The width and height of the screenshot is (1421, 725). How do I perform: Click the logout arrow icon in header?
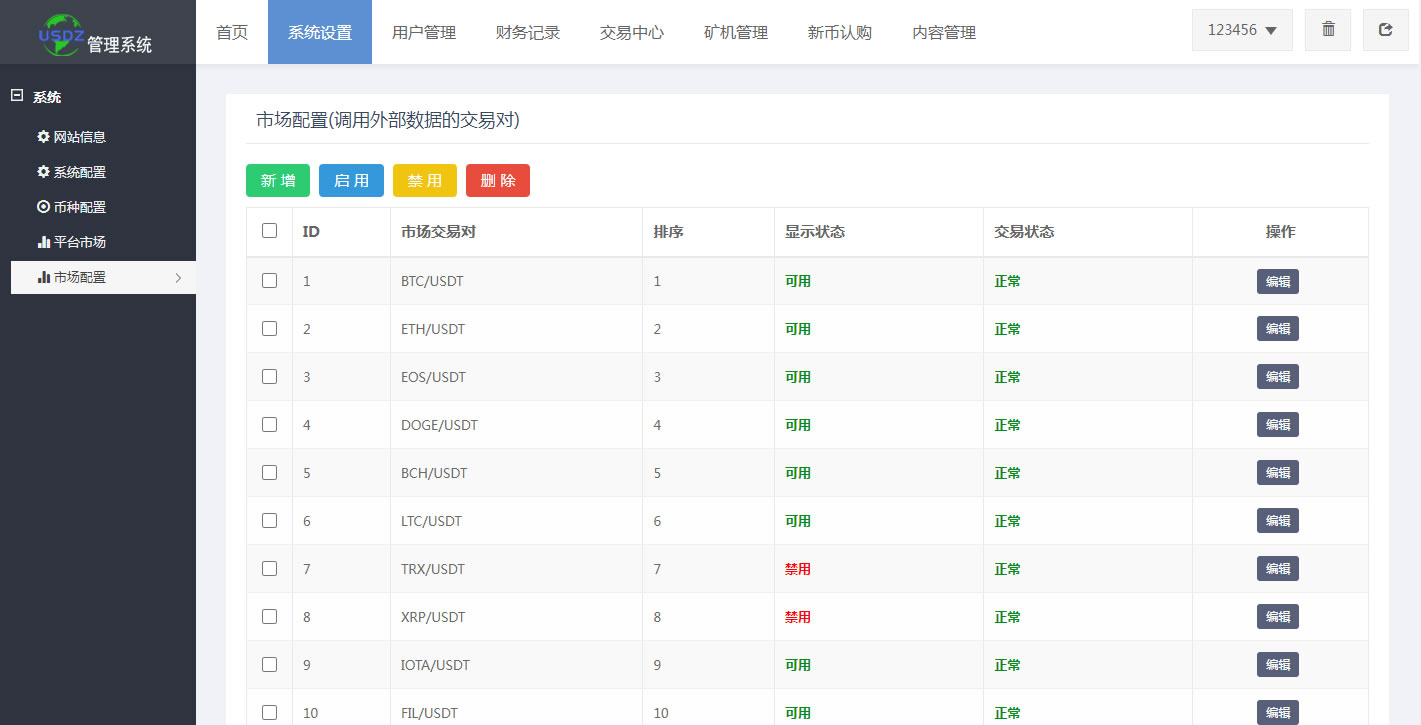(x=1385, y=30)
